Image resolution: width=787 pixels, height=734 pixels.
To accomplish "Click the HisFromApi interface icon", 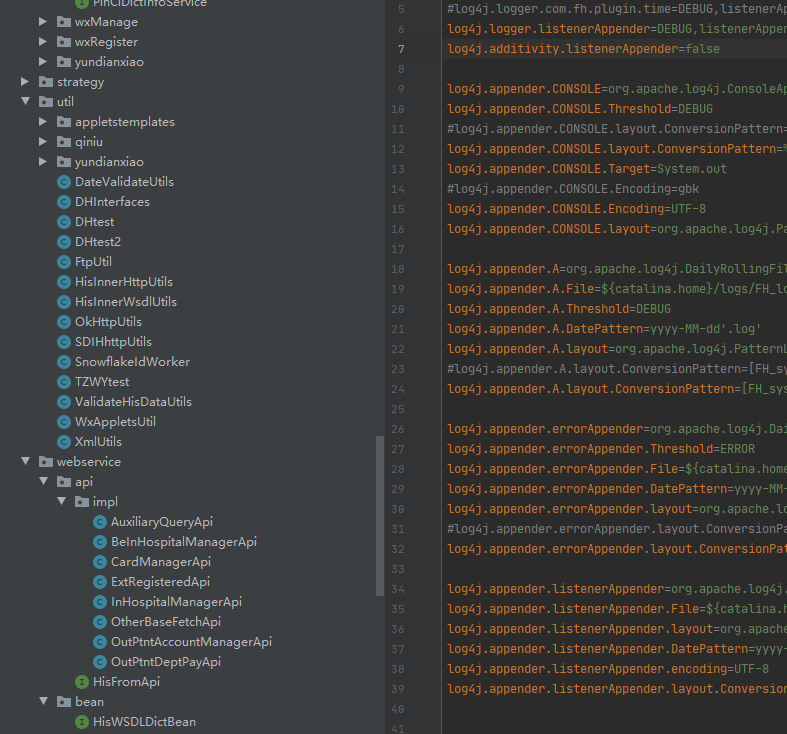I will (x=82, y=682).
